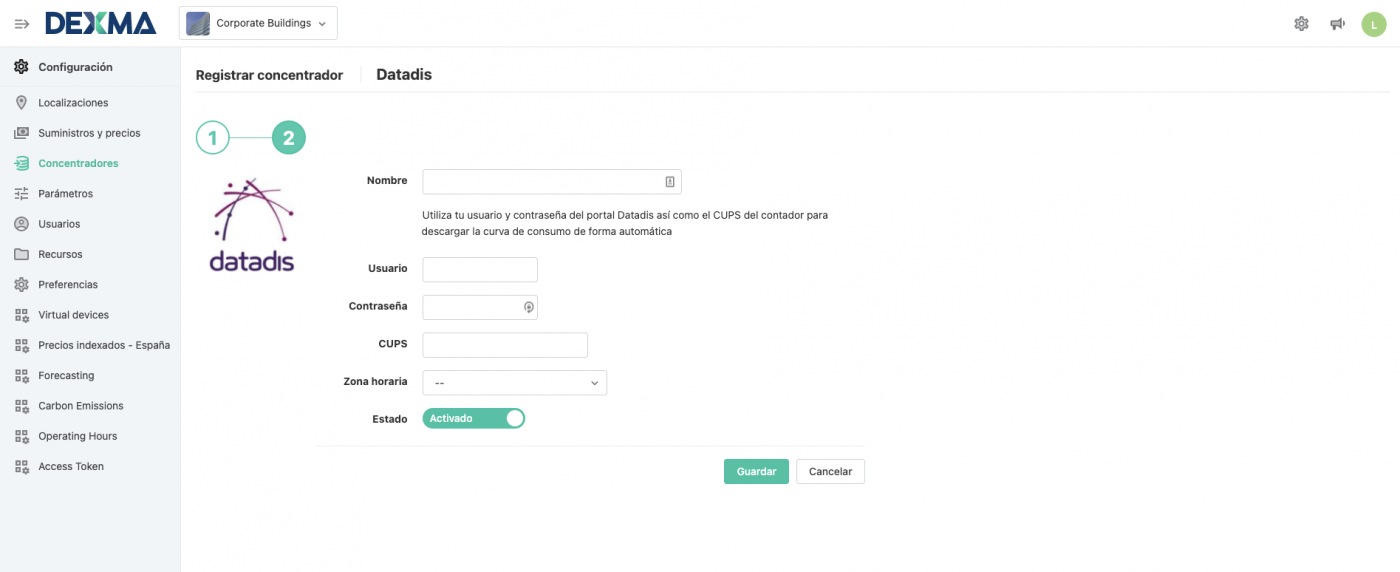1400x572 pixels.
Task: Click the Usuarios person icon
Action: pyautogui.click(x=21, y=224)
